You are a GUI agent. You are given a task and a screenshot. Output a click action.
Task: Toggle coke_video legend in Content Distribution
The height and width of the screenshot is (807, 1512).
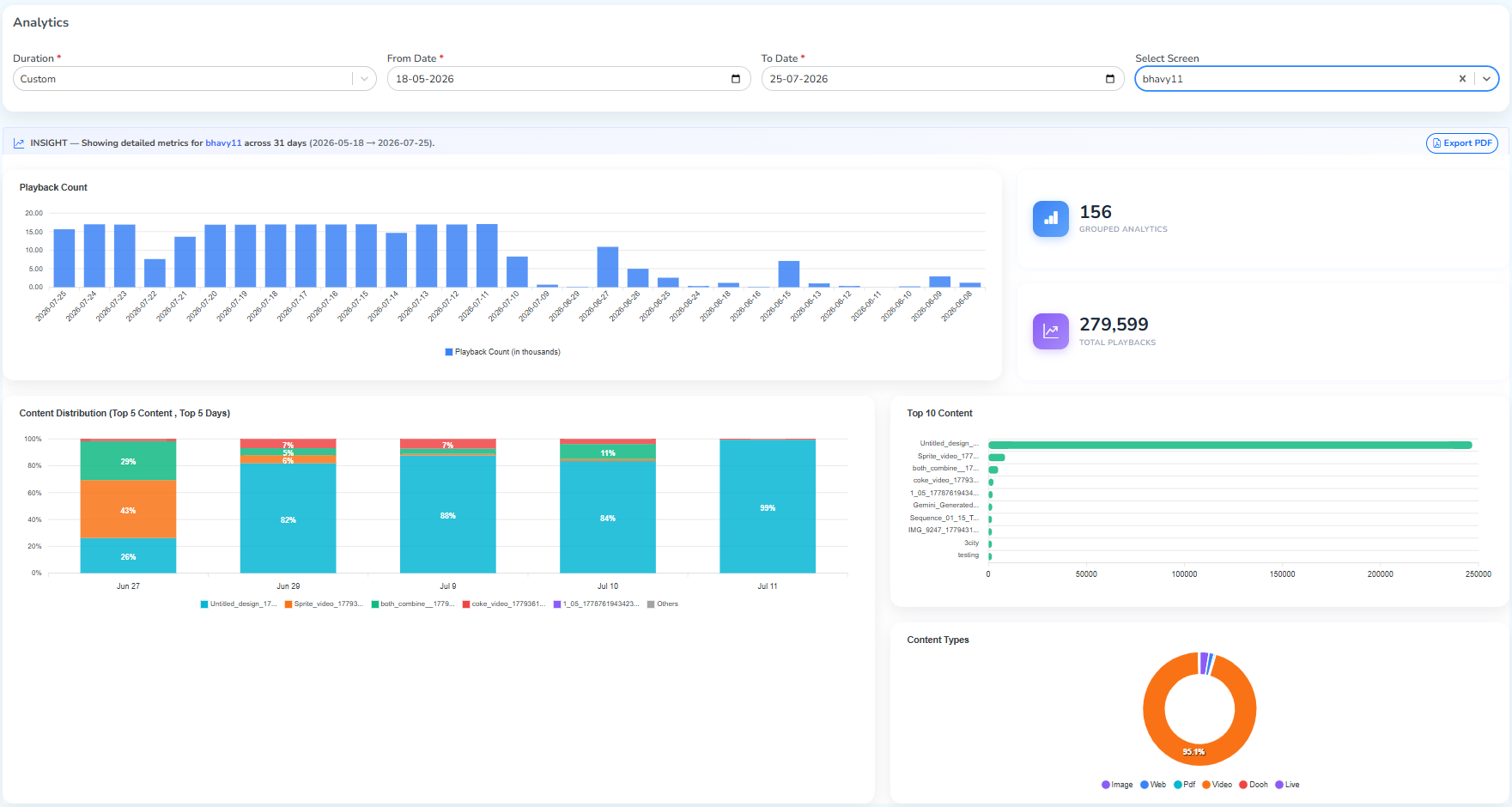(504, 604)
